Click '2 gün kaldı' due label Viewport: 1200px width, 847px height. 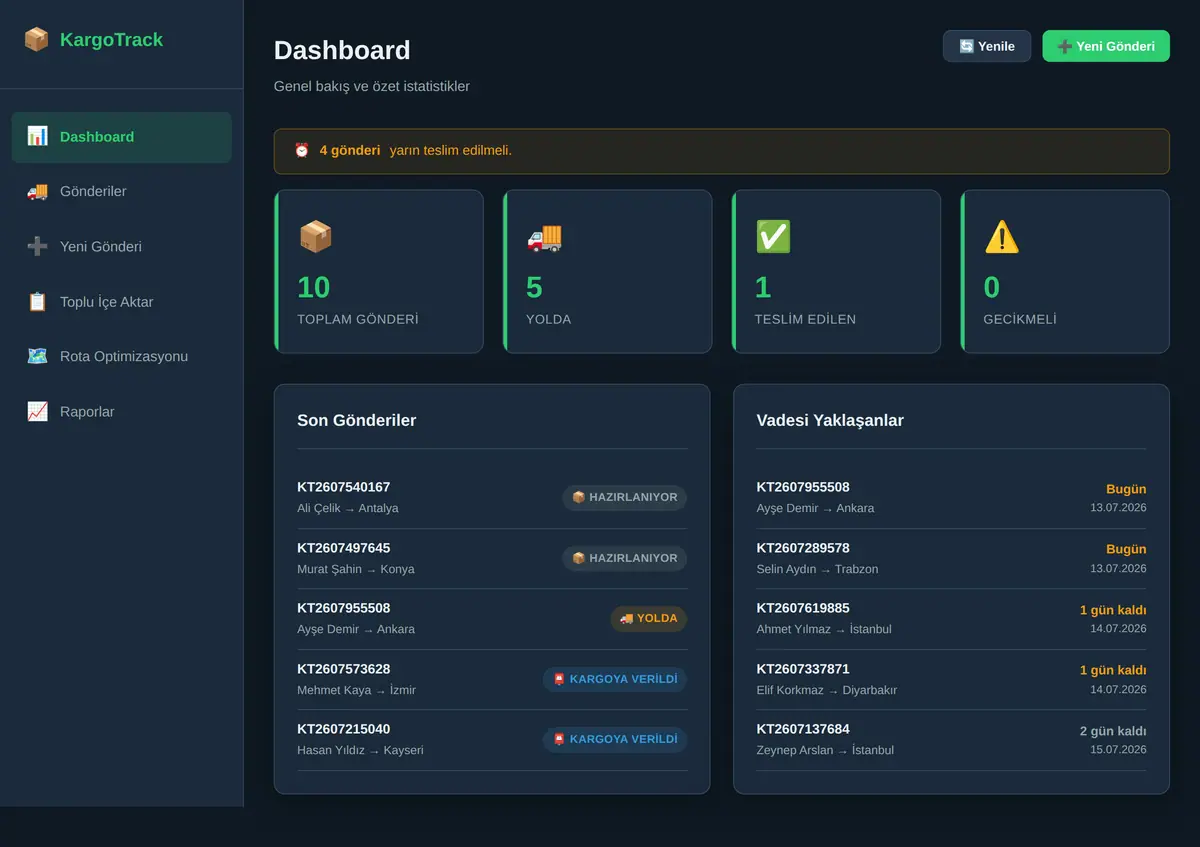pos(1113,731)
